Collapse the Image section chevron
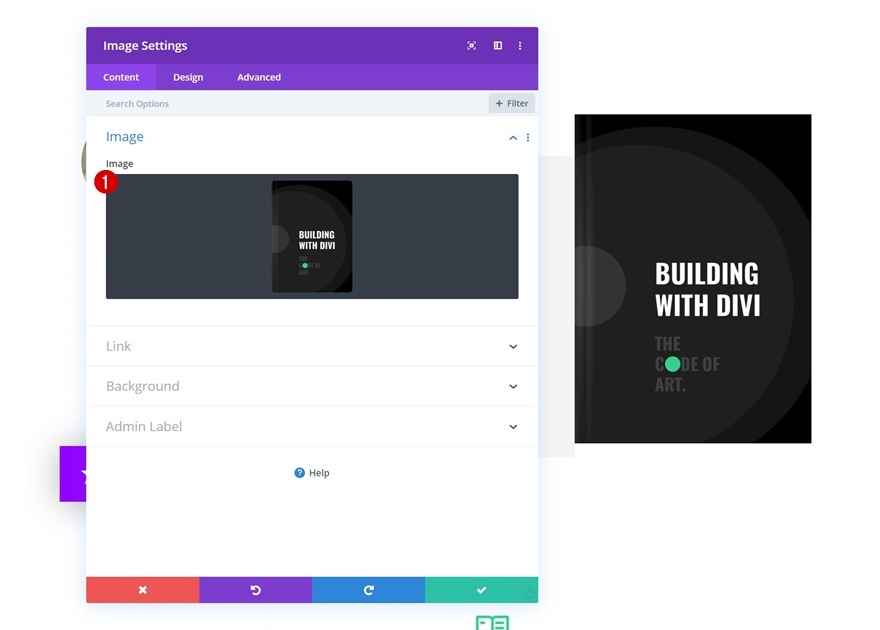Viewport: 880px width, 630px height. tap(513, 137)
